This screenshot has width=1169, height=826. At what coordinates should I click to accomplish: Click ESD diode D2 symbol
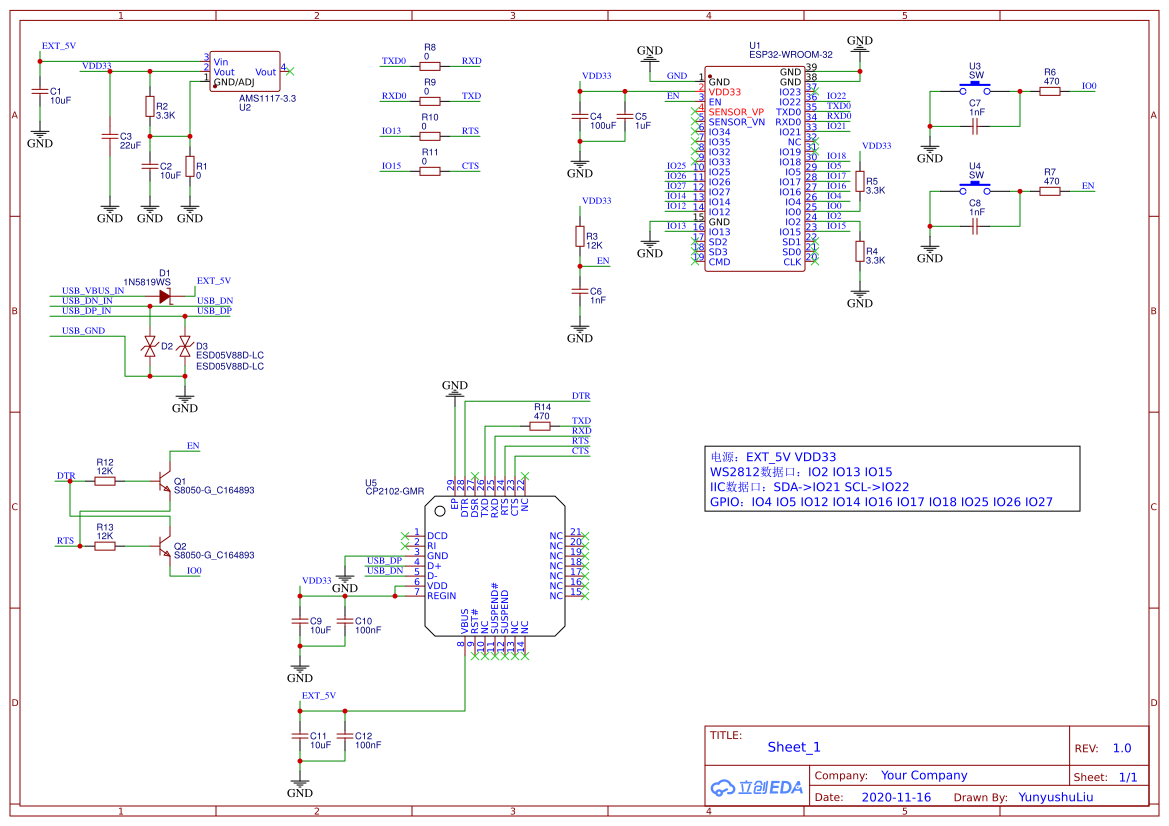(150, 346)
